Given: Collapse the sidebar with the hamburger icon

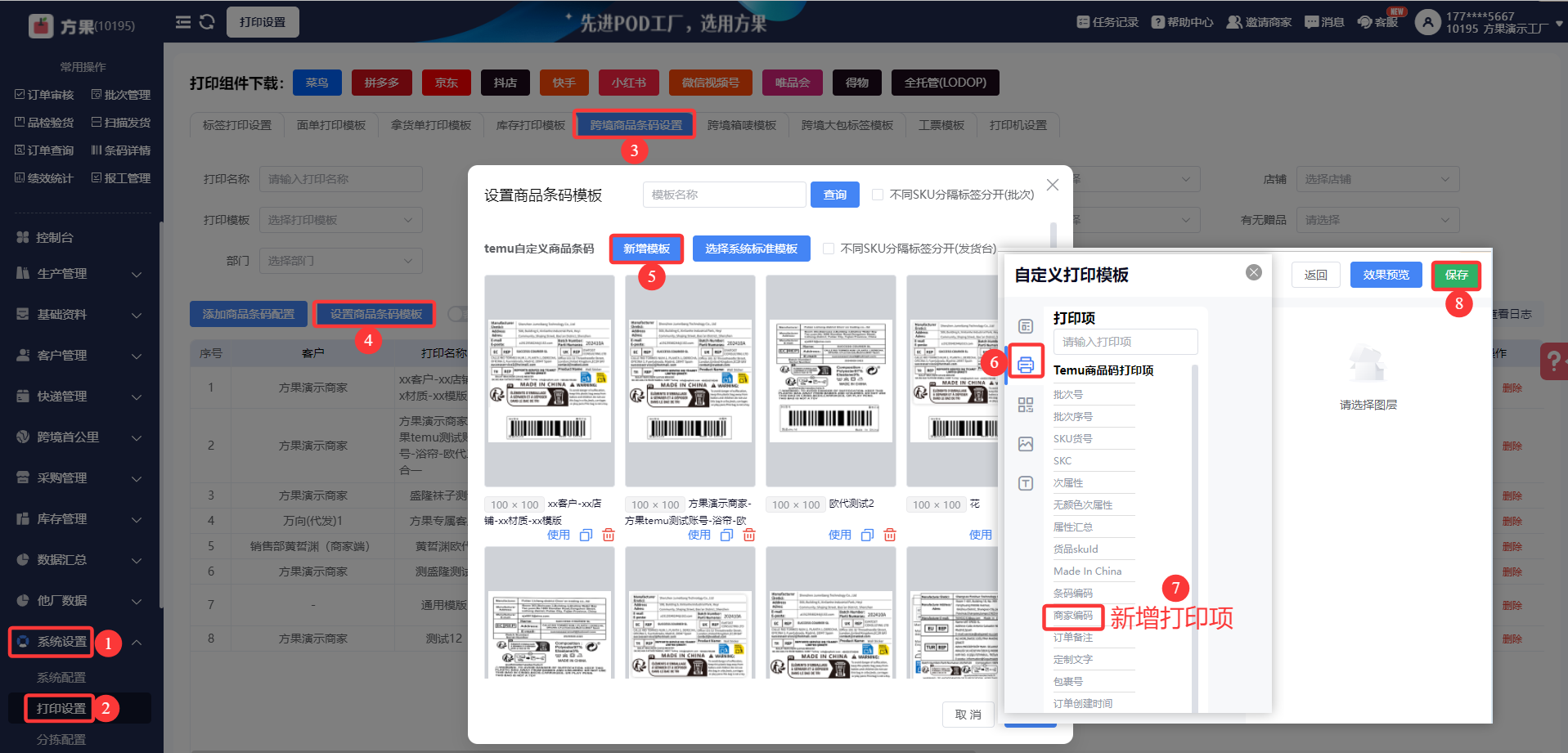Looking at the screenshot, I should tap(183, 22).
